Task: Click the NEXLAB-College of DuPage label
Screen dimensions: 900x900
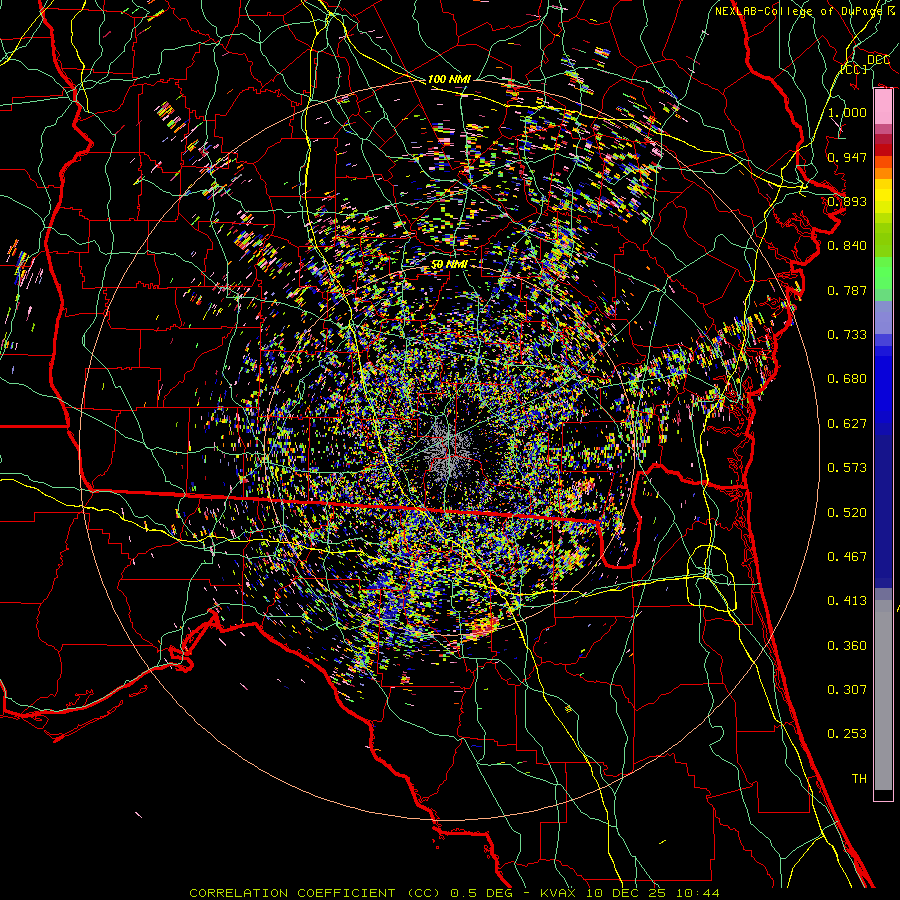Action: pos(801,11)
